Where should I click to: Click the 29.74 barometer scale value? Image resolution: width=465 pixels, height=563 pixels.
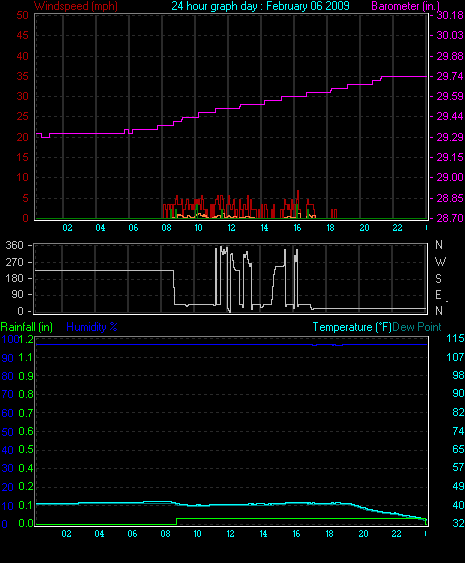[x=450, y=76]
